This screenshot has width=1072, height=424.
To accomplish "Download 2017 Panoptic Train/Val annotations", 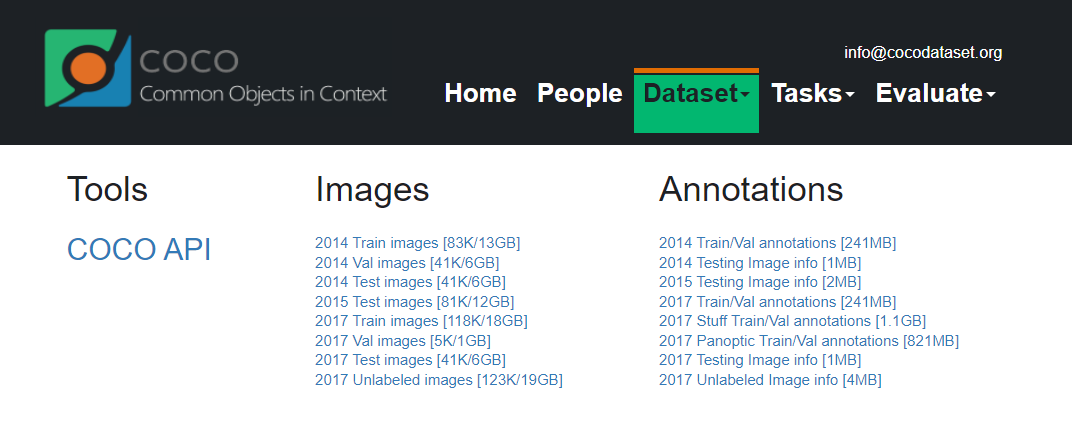I will tap(808, 341).
